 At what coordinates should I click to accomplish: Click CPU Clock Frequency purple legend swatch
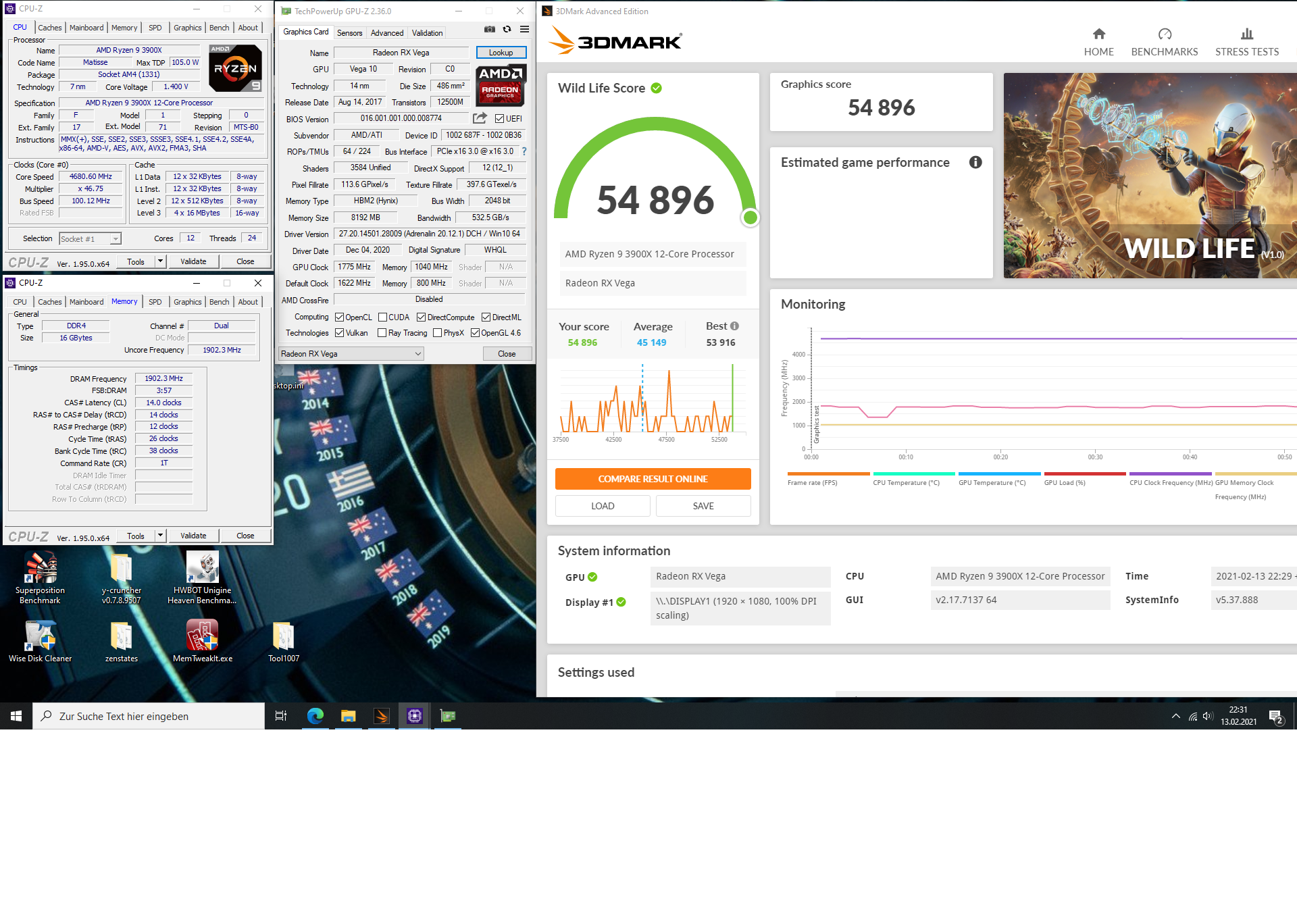1170,473
